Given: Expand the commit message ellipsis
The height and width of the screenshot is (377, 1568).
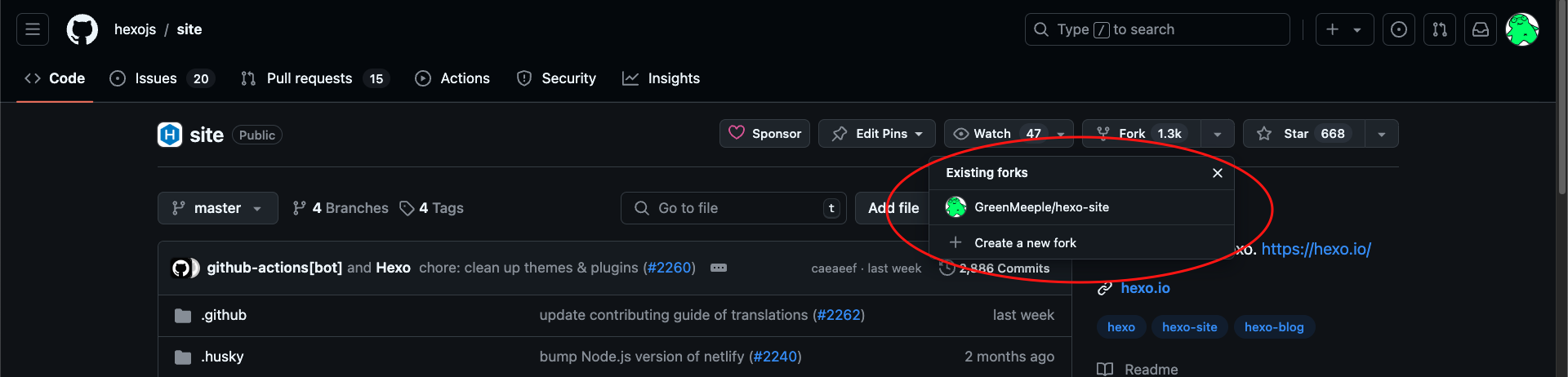Looking at the screenshot, I should coord(719,268).
